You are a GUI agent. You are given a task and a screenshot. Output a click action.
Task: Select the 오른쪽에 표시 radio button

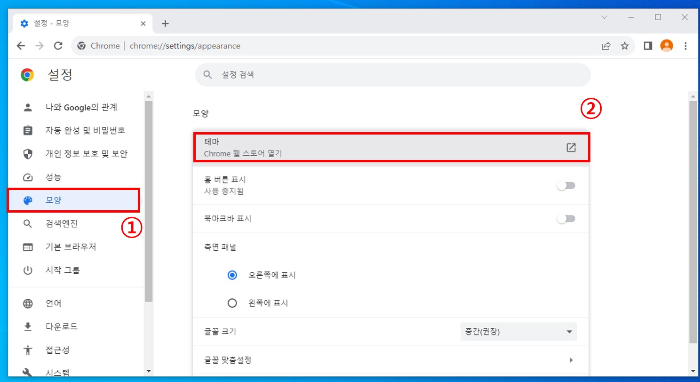[232, 275]
